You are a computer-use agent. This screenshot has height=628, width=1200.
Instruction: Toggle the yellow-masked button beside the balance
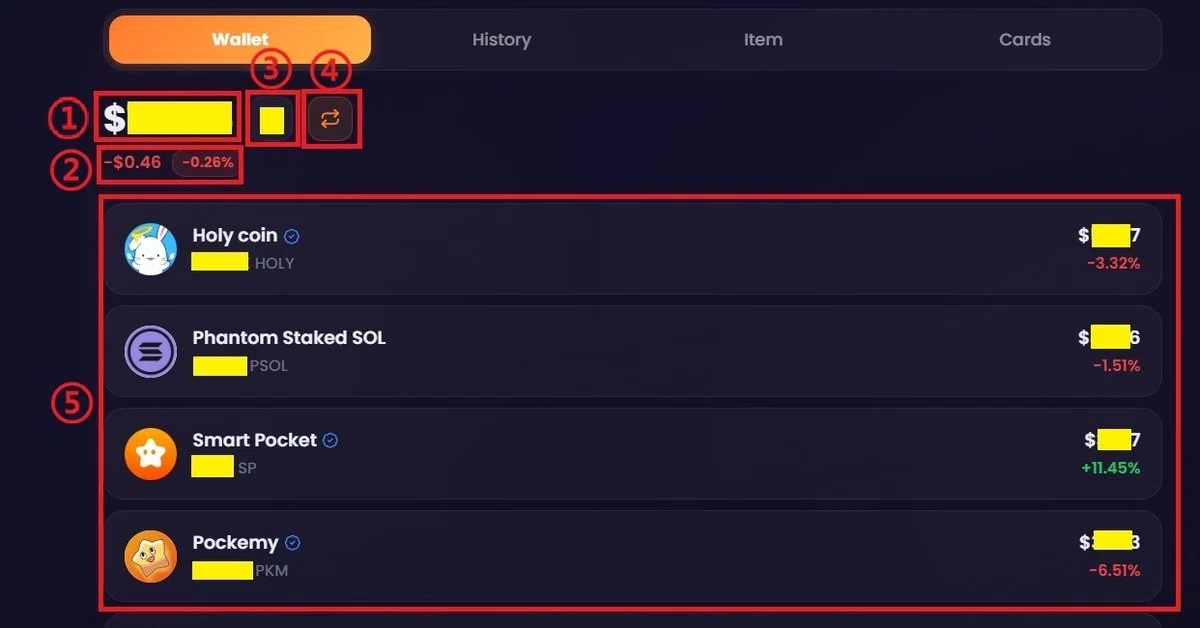[x=272, y=120]
